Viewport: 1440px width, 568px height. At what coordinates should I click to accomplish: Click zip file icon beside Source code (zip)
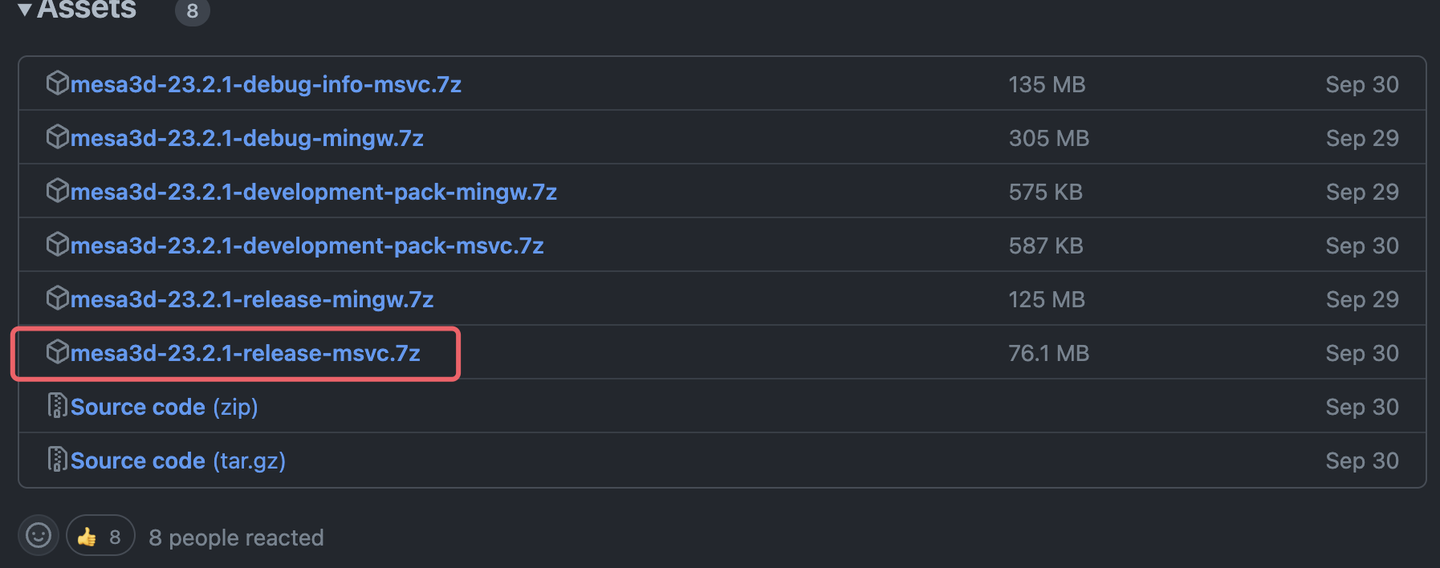(x=57, y=406)
